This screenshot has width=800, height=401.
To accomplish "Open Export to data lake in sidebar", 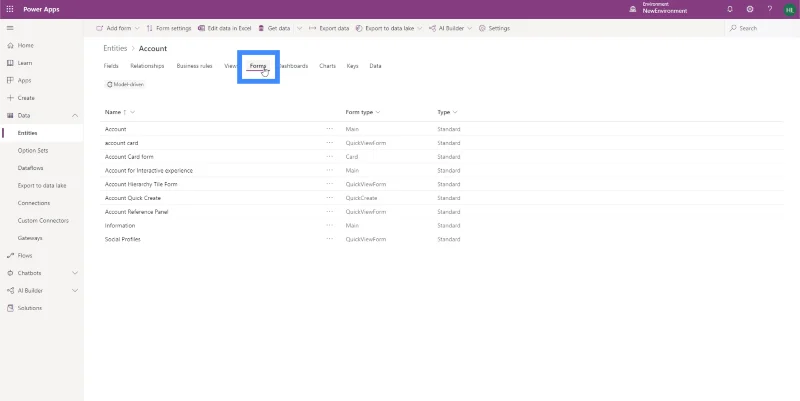I will (x=42, y=186).
